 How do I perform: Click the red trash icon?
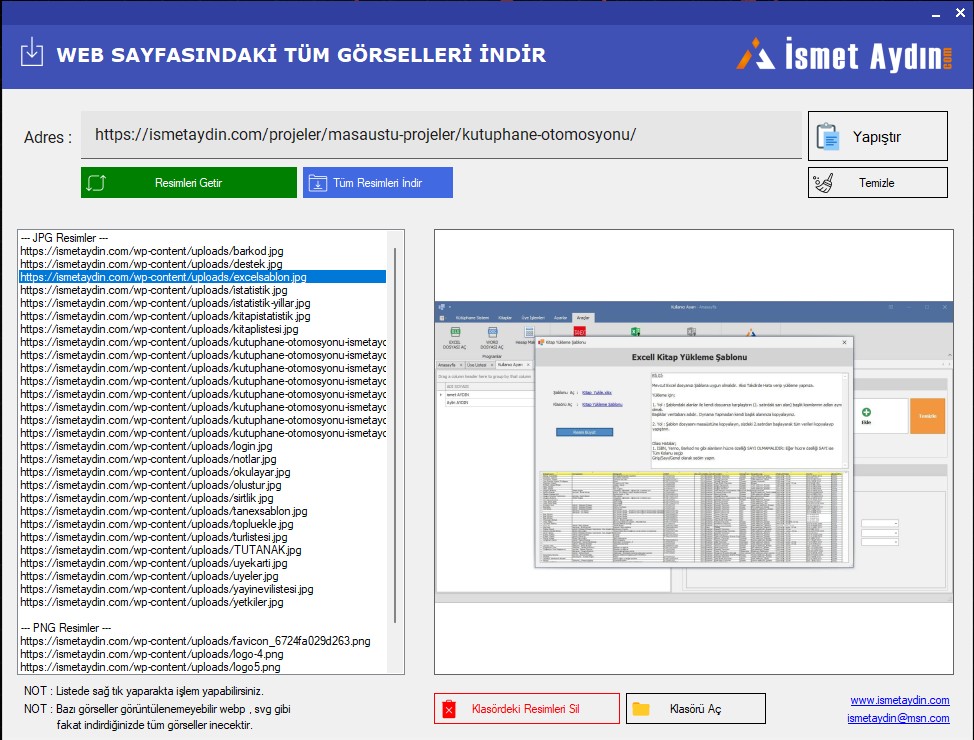pos(450,709)
